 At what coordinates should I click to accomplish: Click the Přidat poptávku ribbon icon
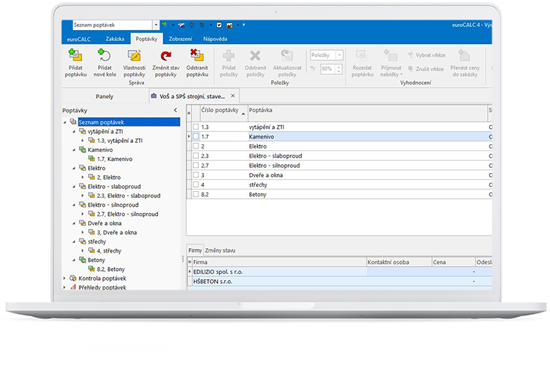(x=75, y=55)
